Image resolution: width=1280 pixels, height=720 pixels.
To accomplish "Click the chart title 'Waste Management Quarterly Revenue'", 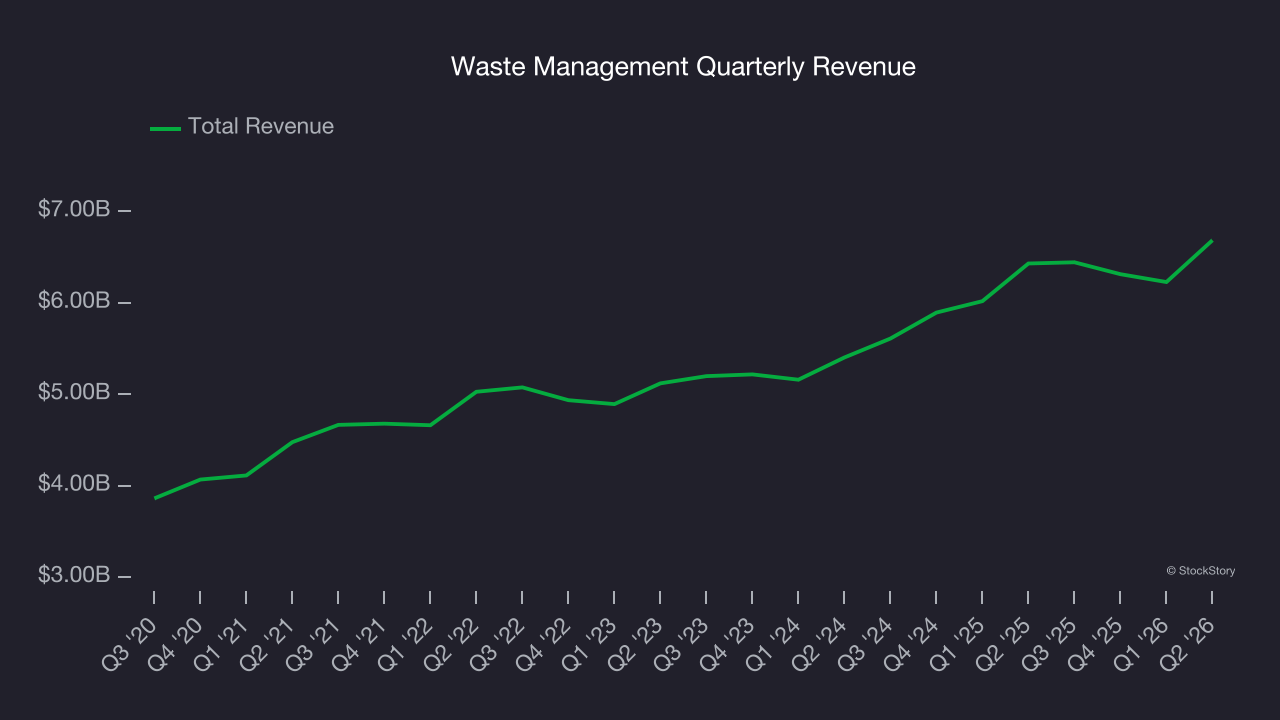I will click(683, 67).
